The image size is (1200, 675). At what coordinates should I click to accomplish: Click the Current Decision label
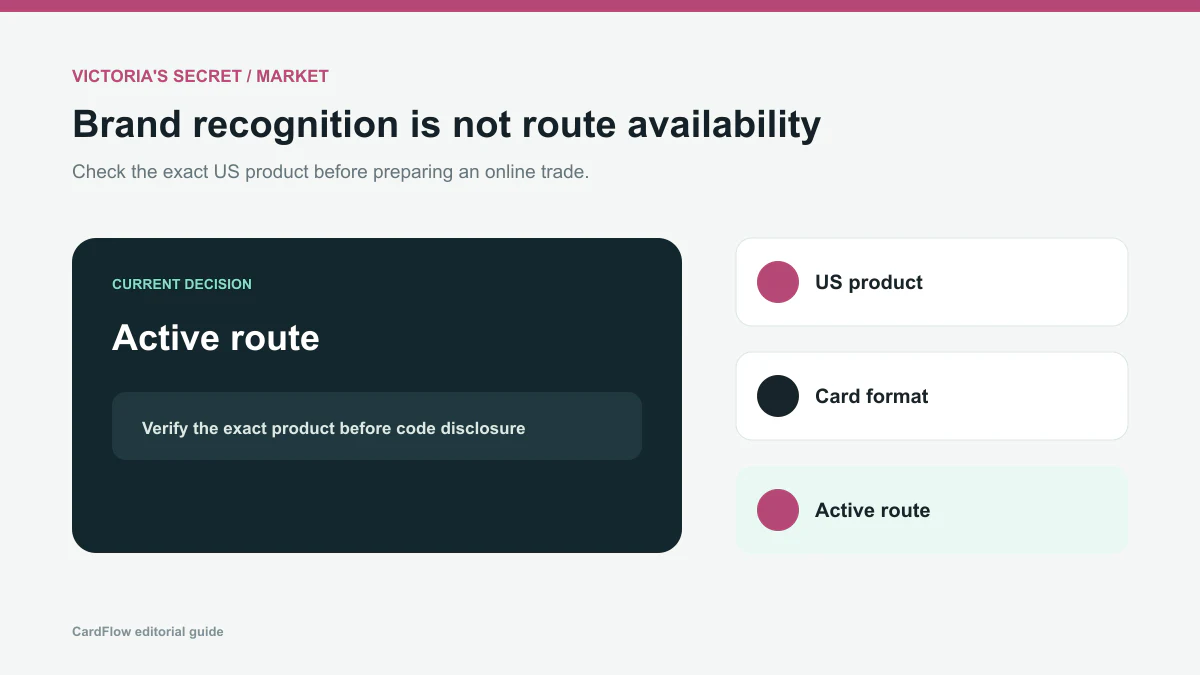point(182,284)
